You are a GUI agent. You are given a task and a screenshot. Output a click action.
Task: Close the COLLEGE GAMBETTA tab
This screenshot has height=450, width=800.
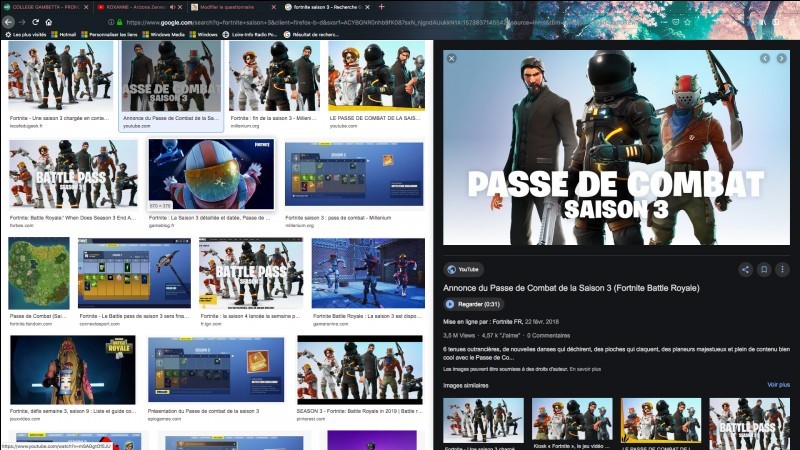[86, 7]
